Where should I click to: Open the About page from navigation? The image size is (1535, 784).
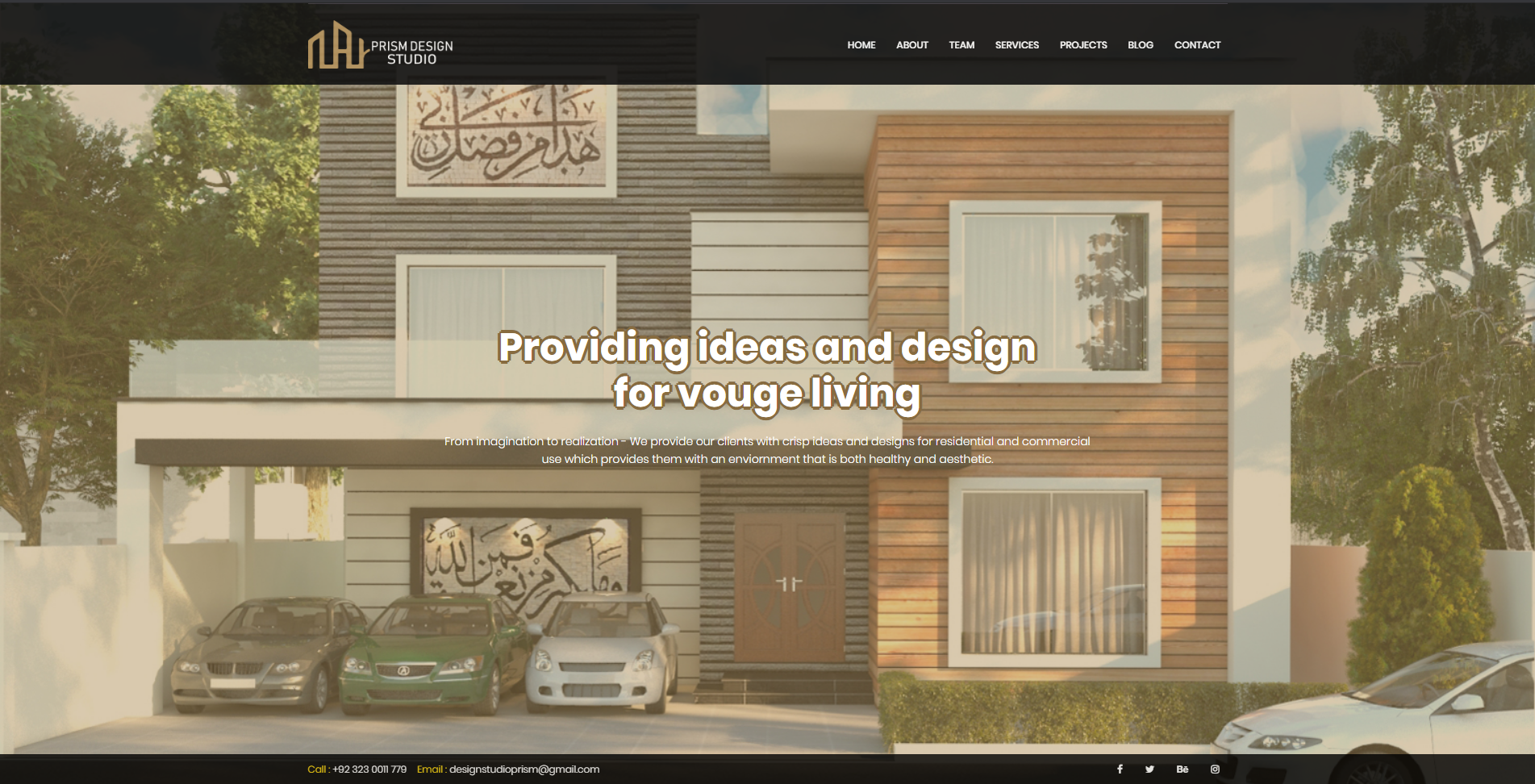(x=911, y=45)
